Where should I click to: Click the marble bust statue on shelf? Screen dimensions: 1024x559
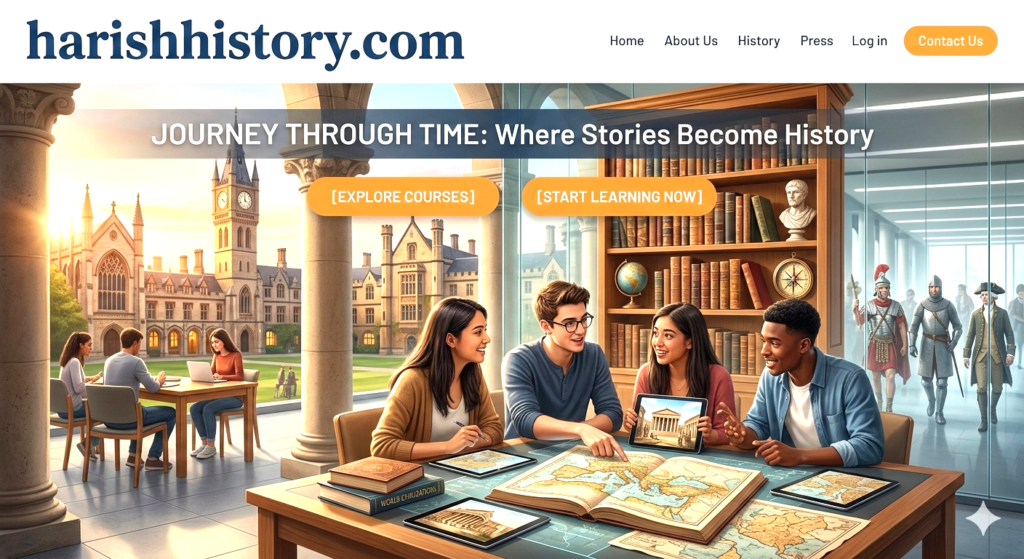(x=797, y=210)
